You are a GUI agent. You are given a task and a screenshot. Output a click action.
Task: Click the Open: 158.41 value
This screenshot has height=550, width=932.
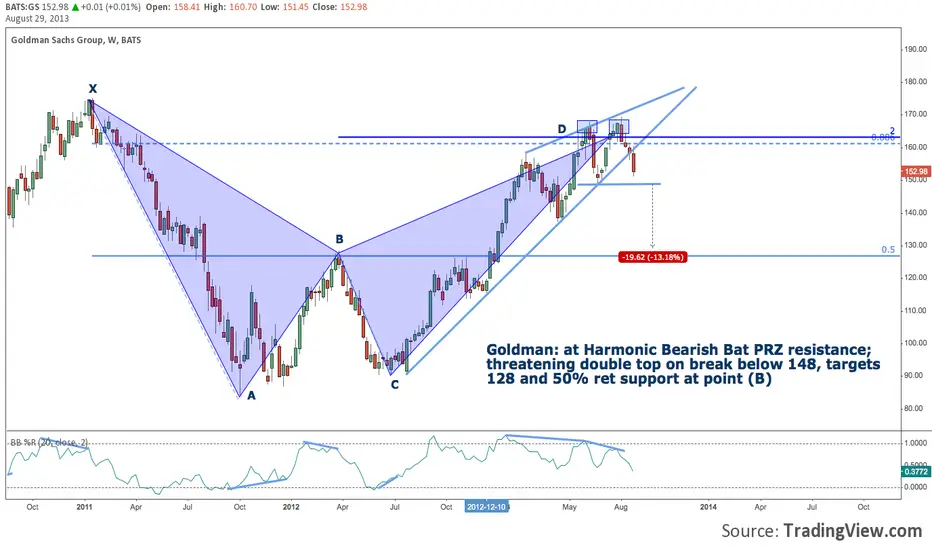point(172,7)
